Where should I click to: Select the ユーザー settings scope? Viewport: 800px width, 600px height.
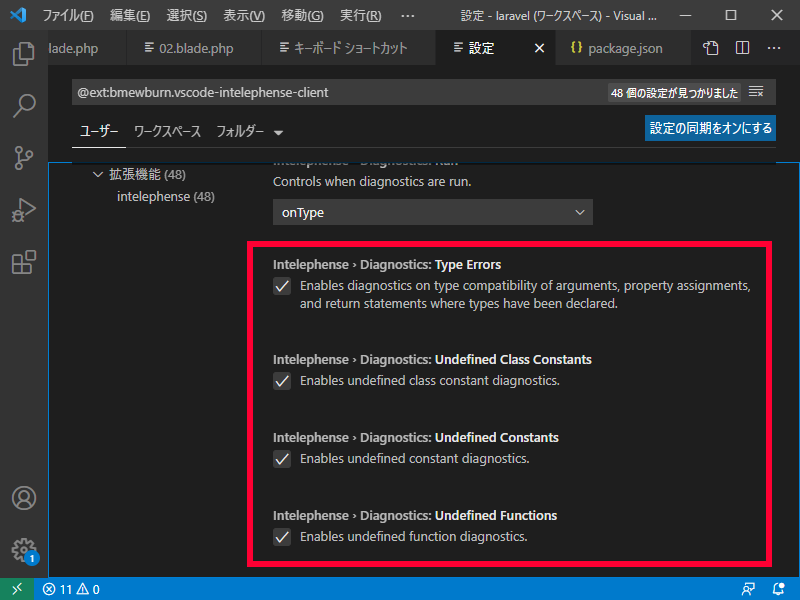tap(99, 132)
